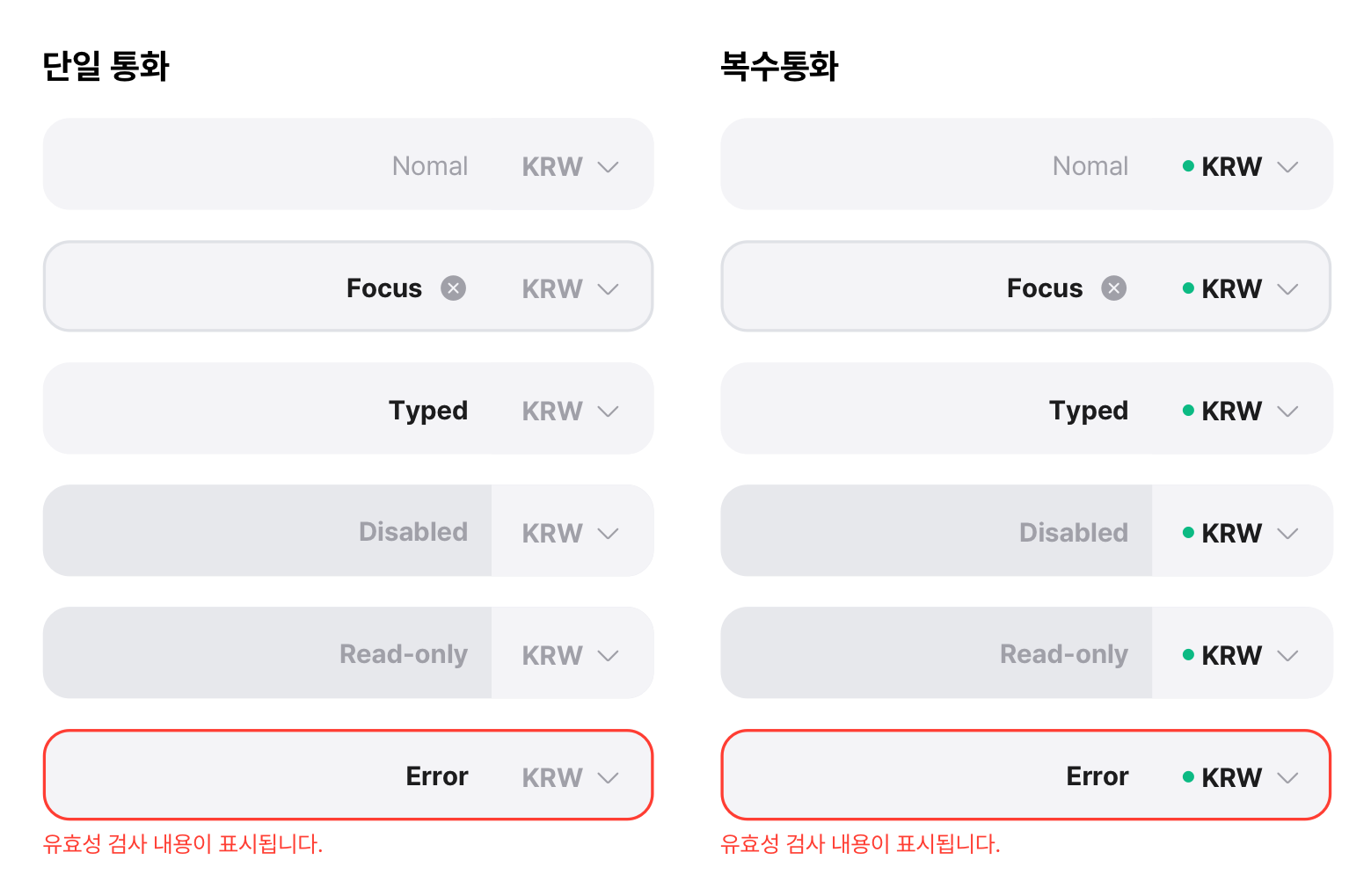Click the green dot beside KRW in Nomal multi-currency row
1371x896 pixels.
tap(1188, 166)
